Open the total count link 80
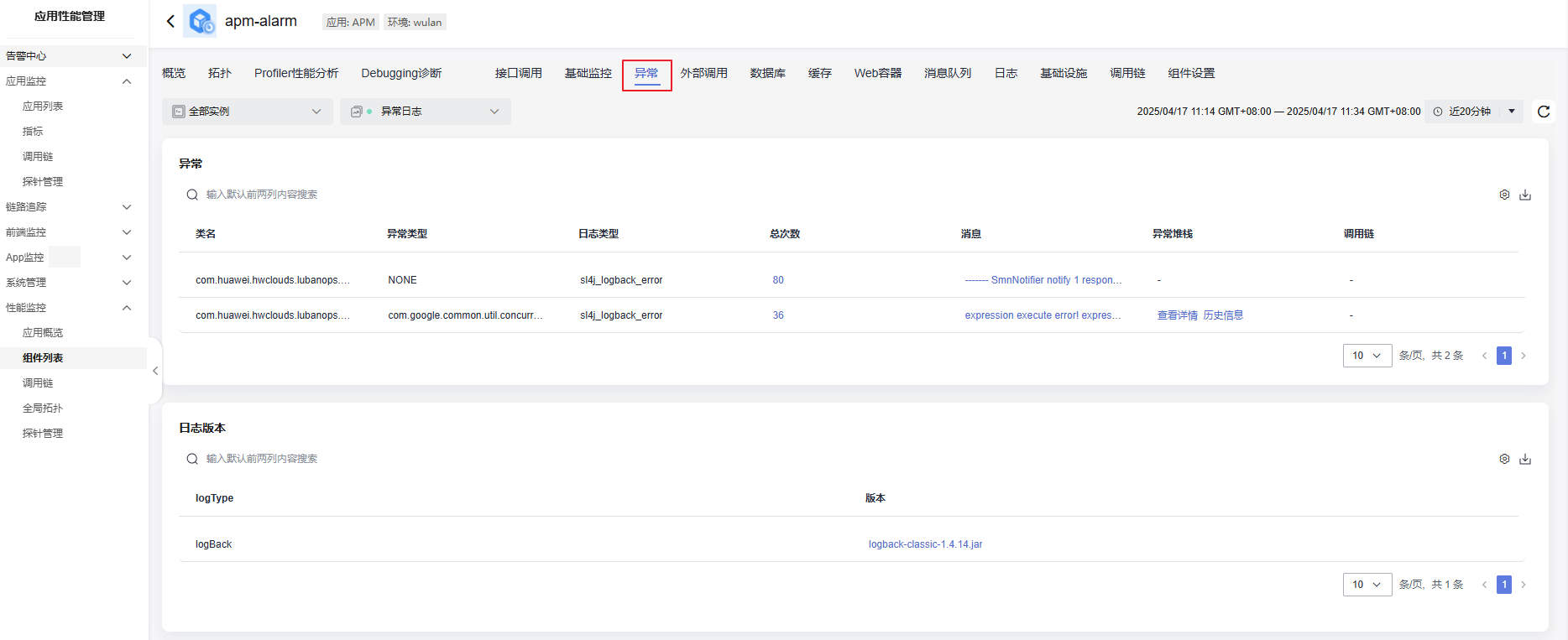The image size is (1568, 640). (778, 280)
